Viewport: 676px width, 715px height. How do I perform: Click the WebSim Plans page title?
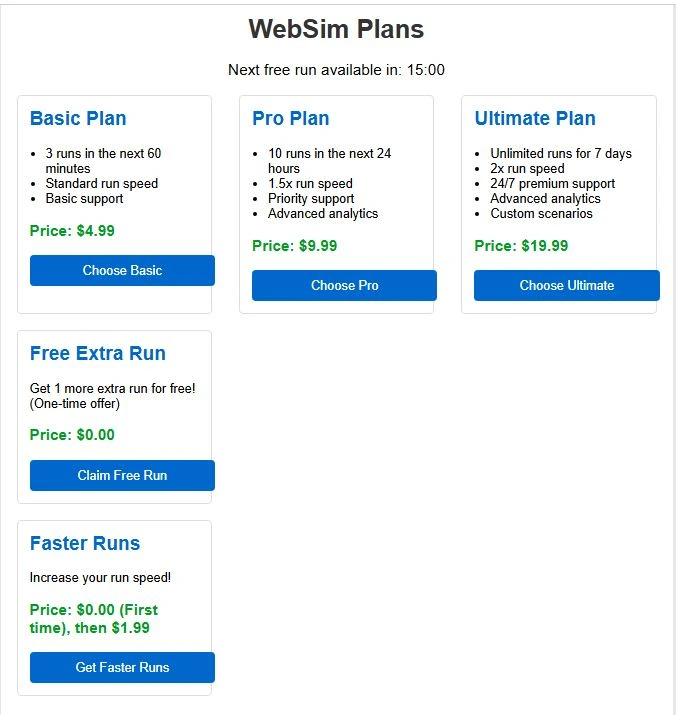tap(336, 30)
